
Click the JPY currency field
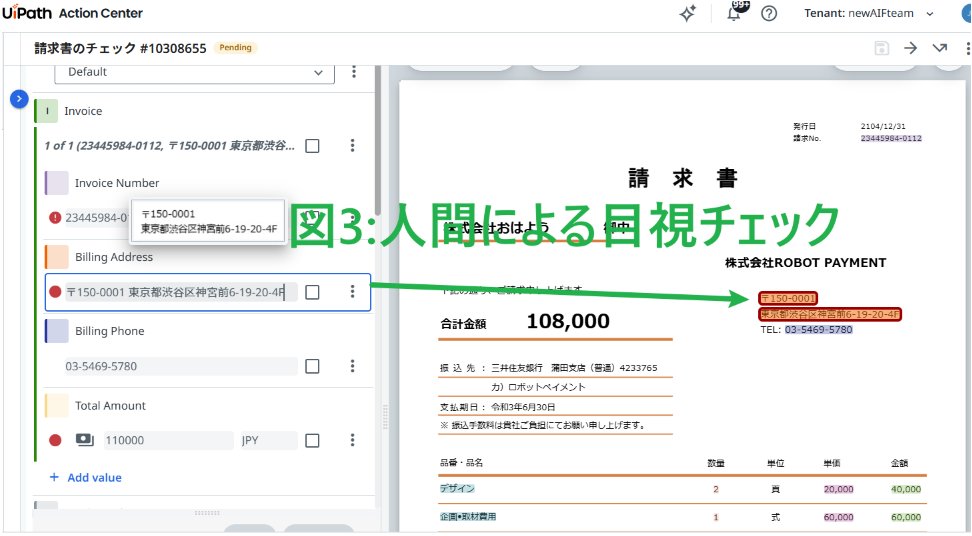click(x=268, y=441)
